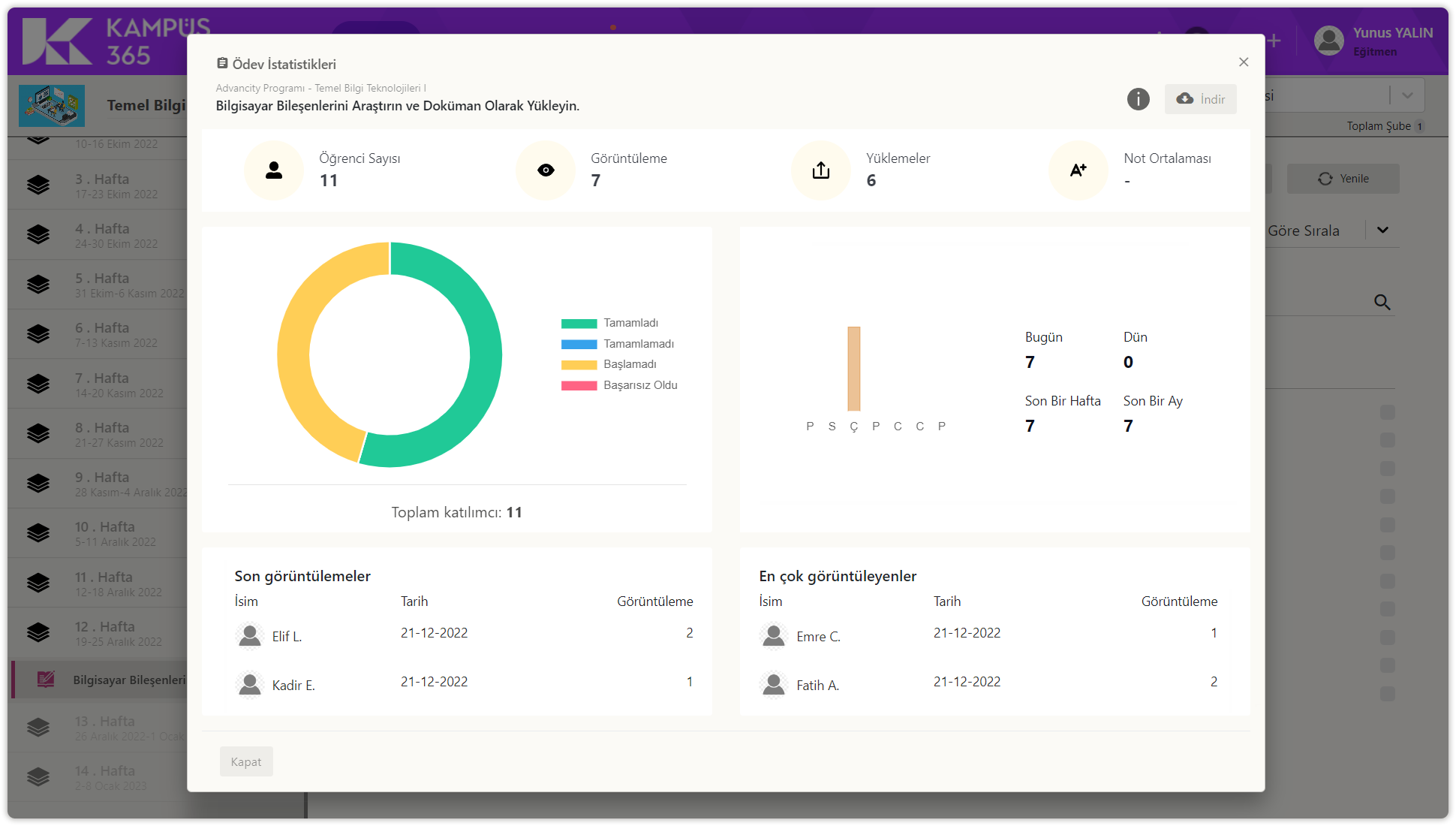Click Elif L. avatar icon
The image size is (1456, 826).
coord(249,636)
